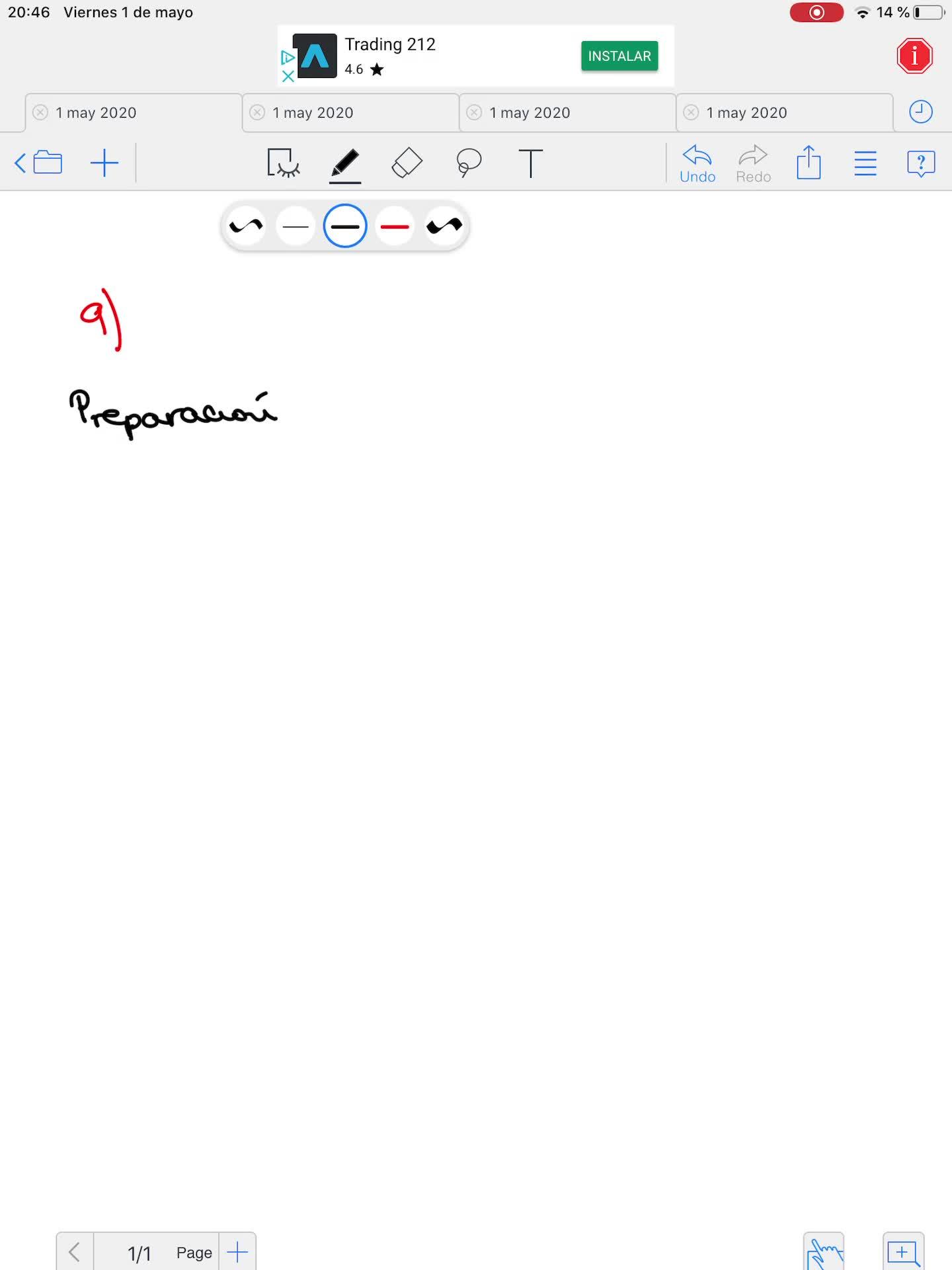This screenshot has width=952, height=1270.
Task: Switch to the first 1 may 2020 tab
Action: coord(134,112)
